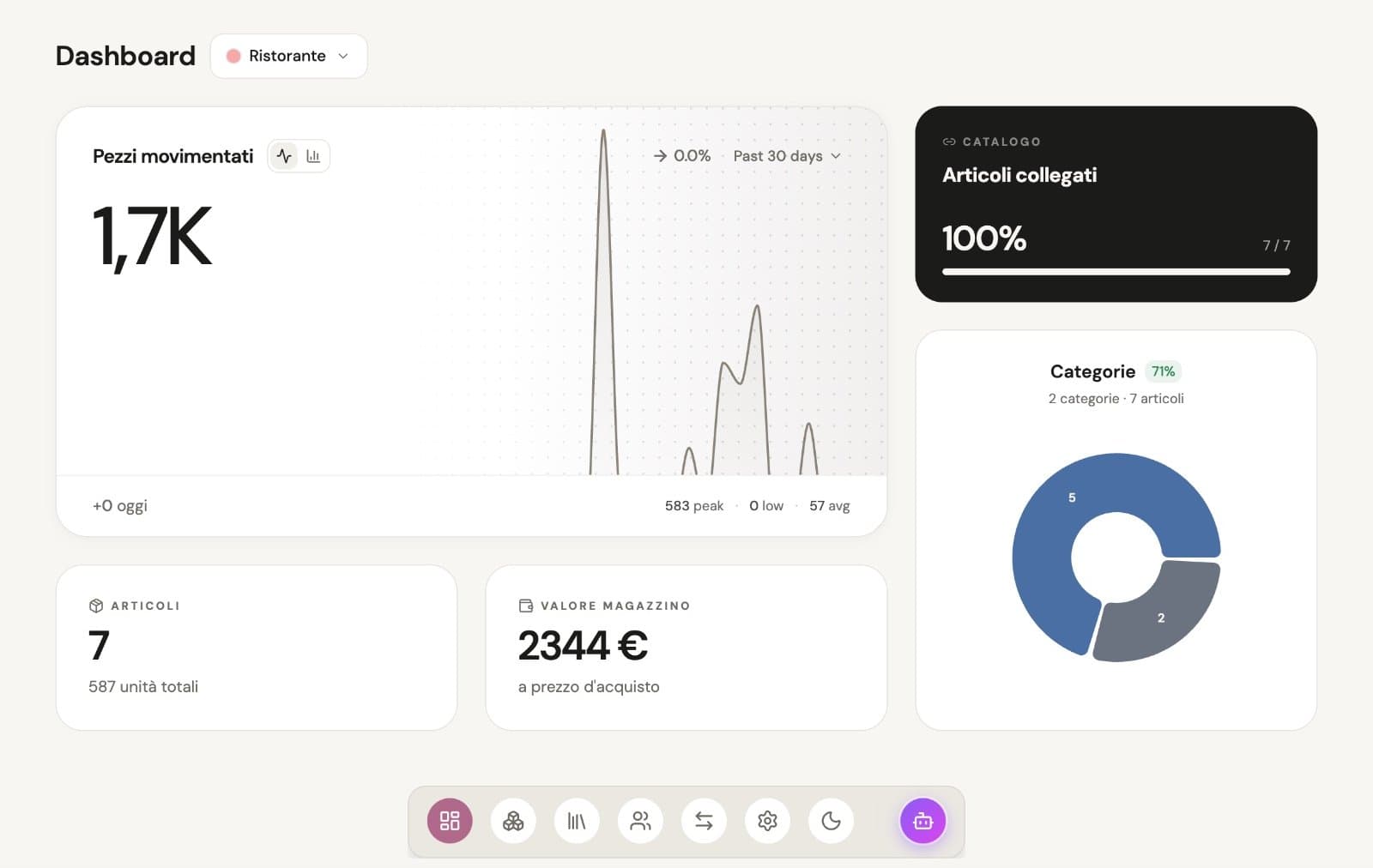The height and width of the screenshot is (868, 1373).
Task: Click the cube icon next to ARTICOLI
Action: coord(96,606)
